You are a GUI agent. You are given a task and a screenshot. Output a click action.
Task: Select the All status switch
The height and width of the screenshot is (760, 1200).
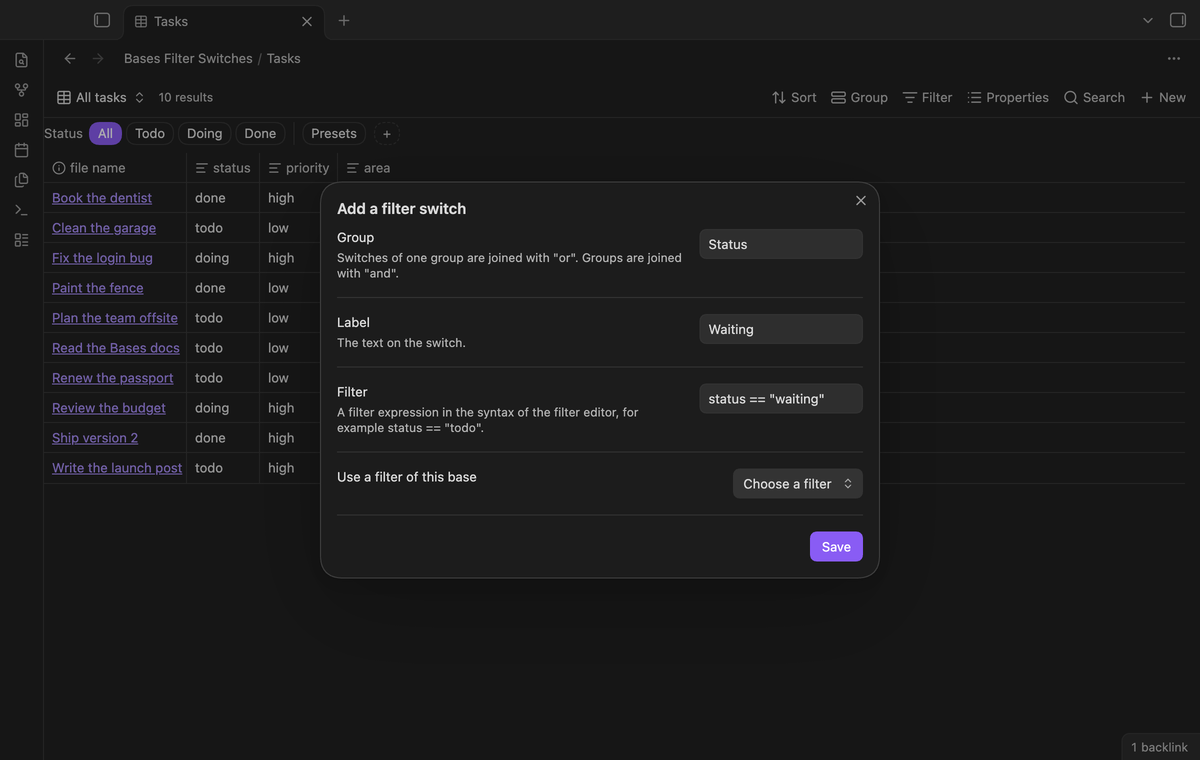105,133
